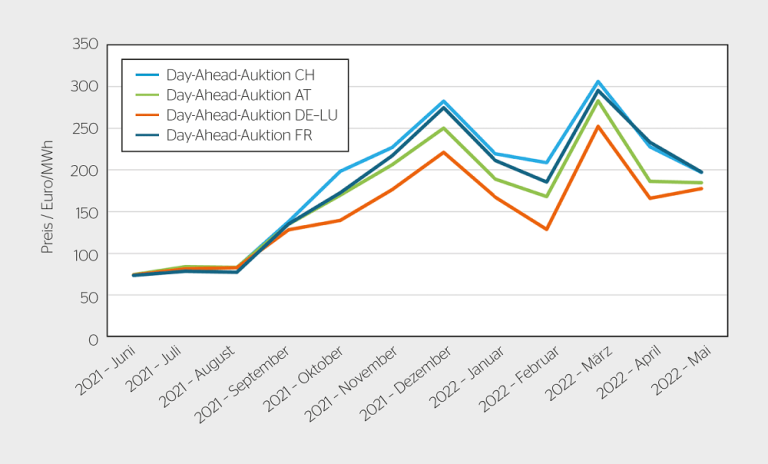The image size is (768, 464).
Task: Click the 100 value on the y-axis
Action: tap(86, 255)
